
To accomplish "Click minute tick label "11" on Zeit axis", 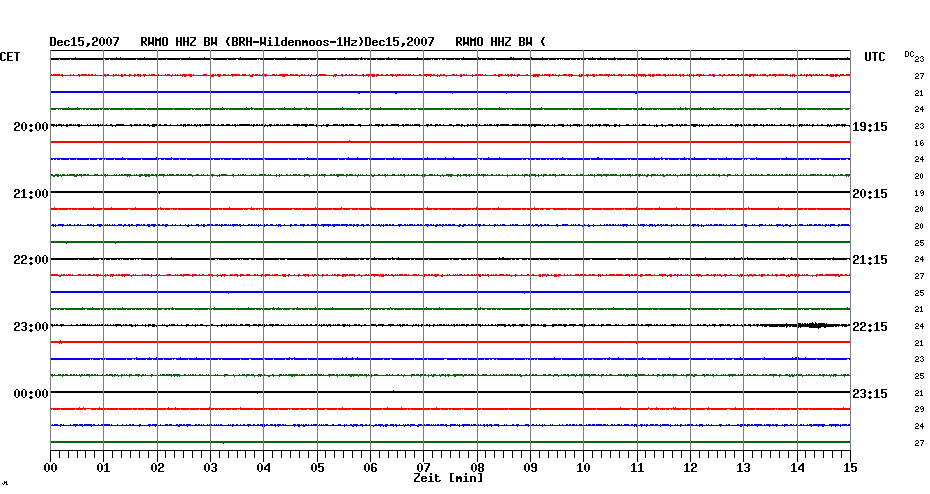I will 637,468.
